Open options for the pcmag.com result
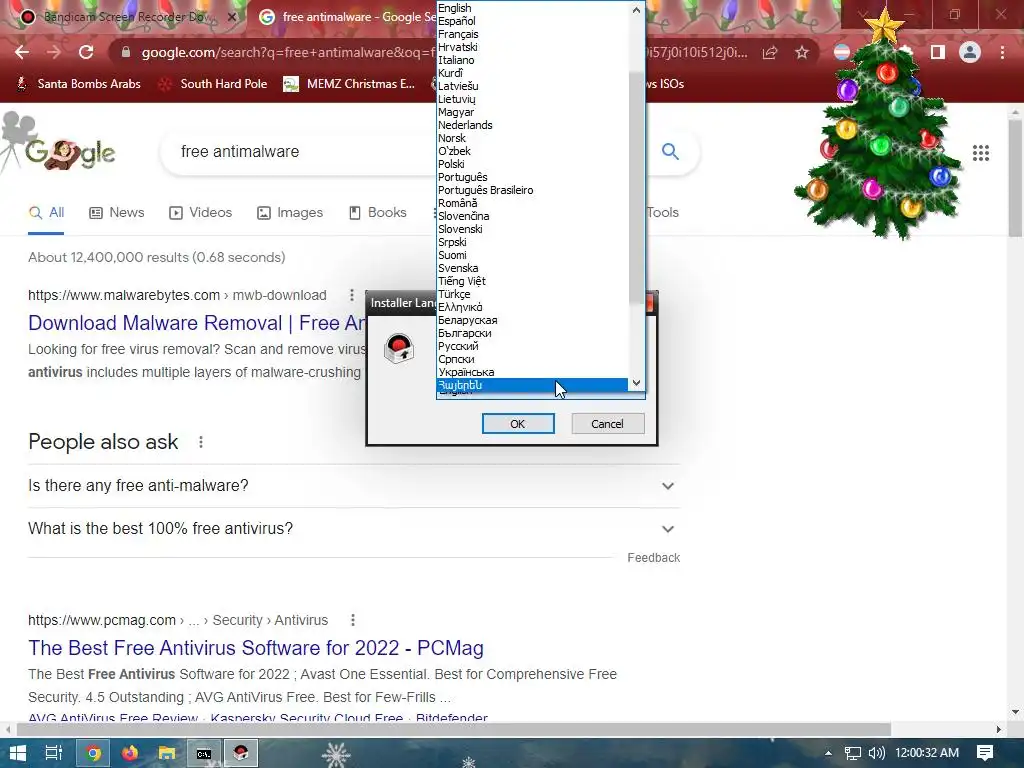 point(353,620)
